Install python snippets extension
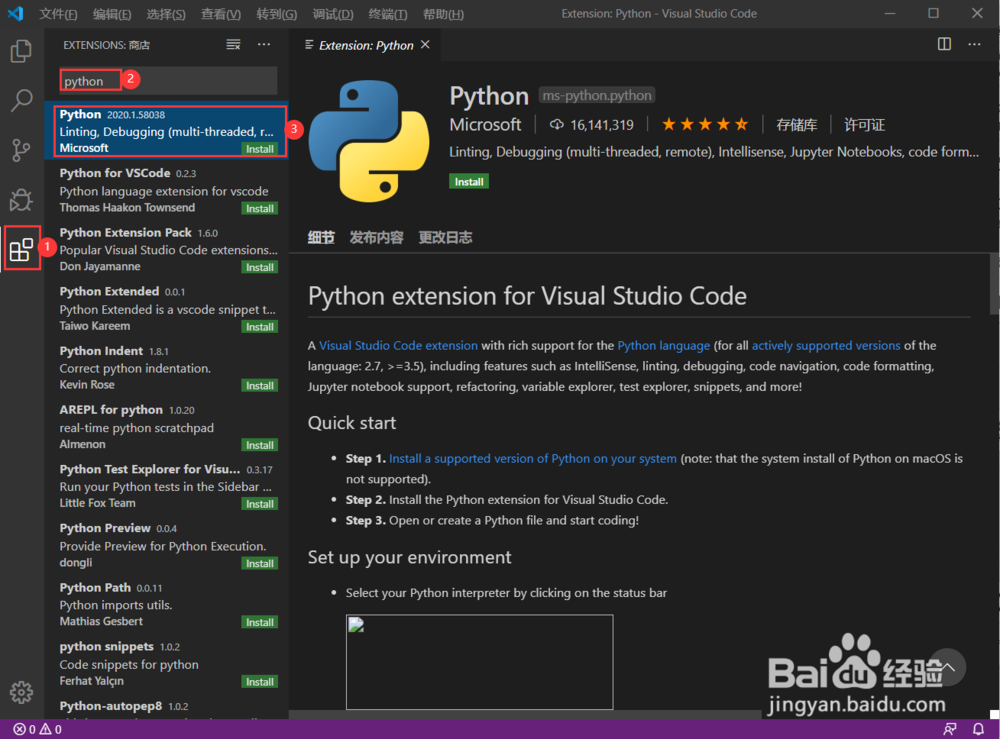The image size is (1000, 739). 260,682
